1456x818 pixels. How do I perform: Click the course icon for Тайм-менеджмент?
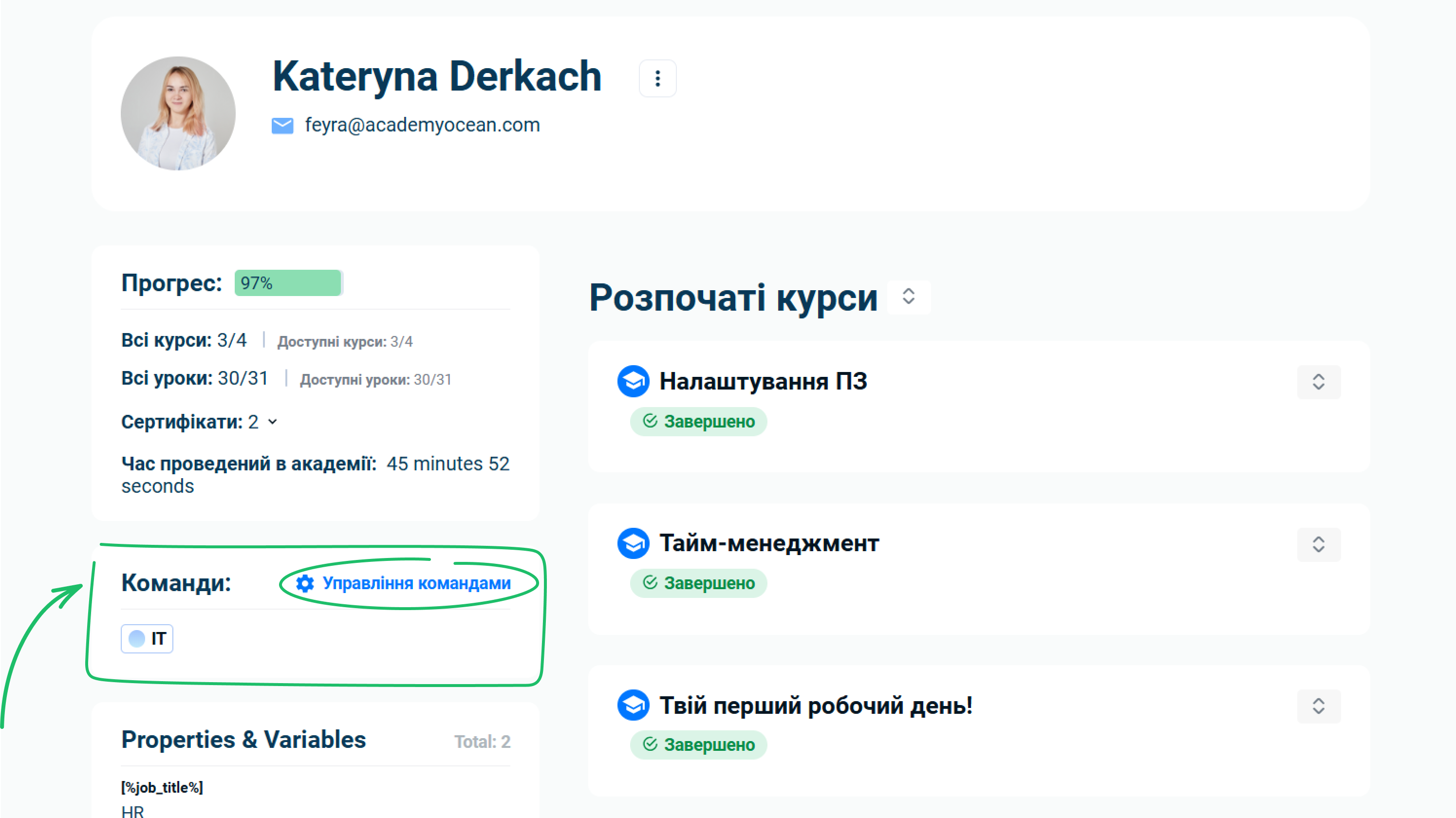tap(633, 543)
